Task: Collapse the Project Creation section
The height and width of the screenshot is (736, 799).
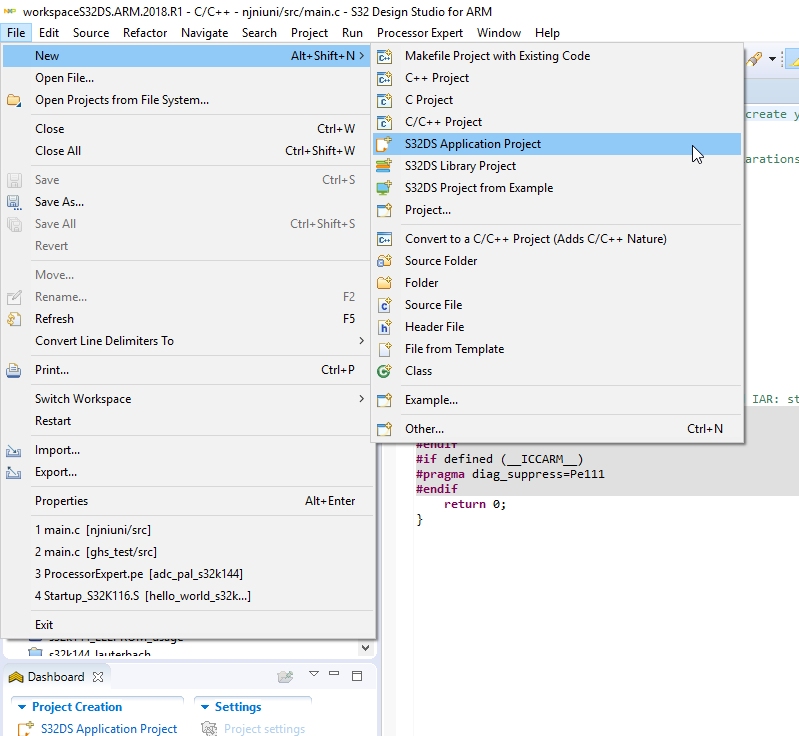Action: pos(22,707)
